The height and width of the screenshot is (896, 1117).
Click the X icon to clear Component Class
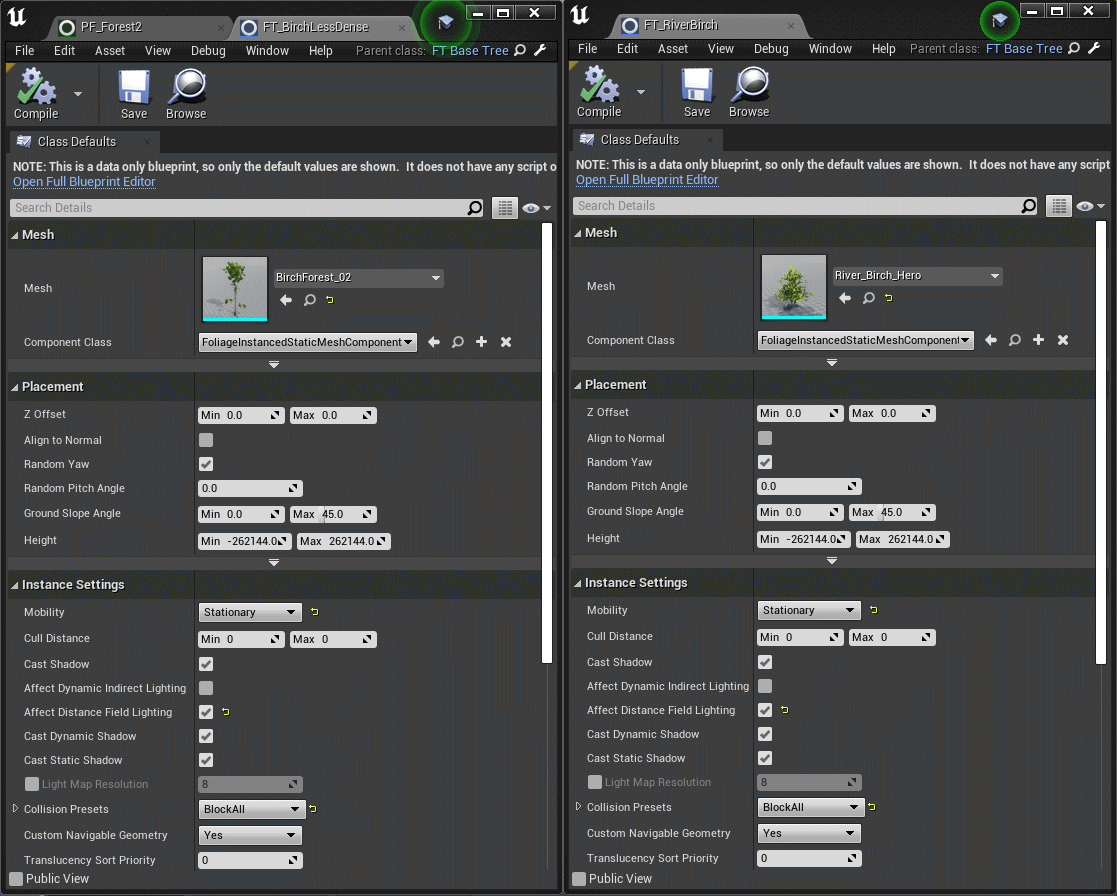click(506, 342)
